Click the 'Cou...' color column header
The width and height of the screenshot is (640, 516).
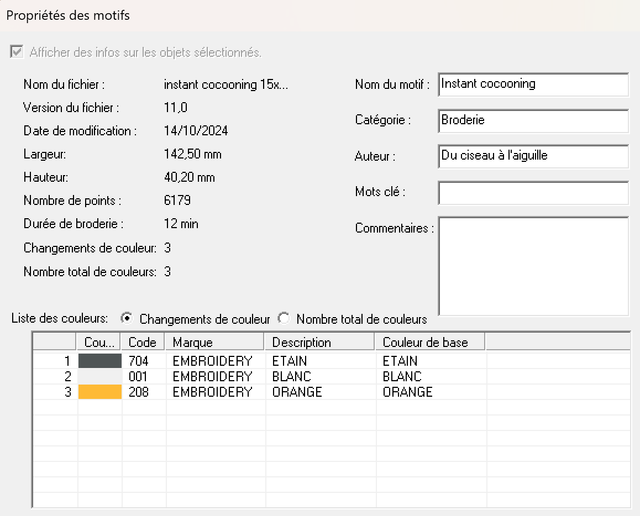point(100,343)
